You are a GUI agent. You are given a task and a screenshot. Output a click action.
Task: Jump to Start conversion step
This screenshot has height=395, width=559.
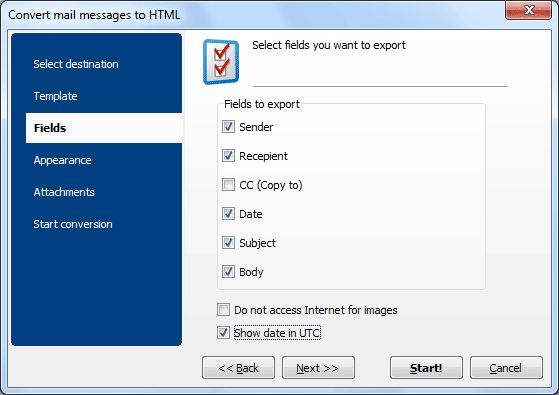(x=73, y=224)
